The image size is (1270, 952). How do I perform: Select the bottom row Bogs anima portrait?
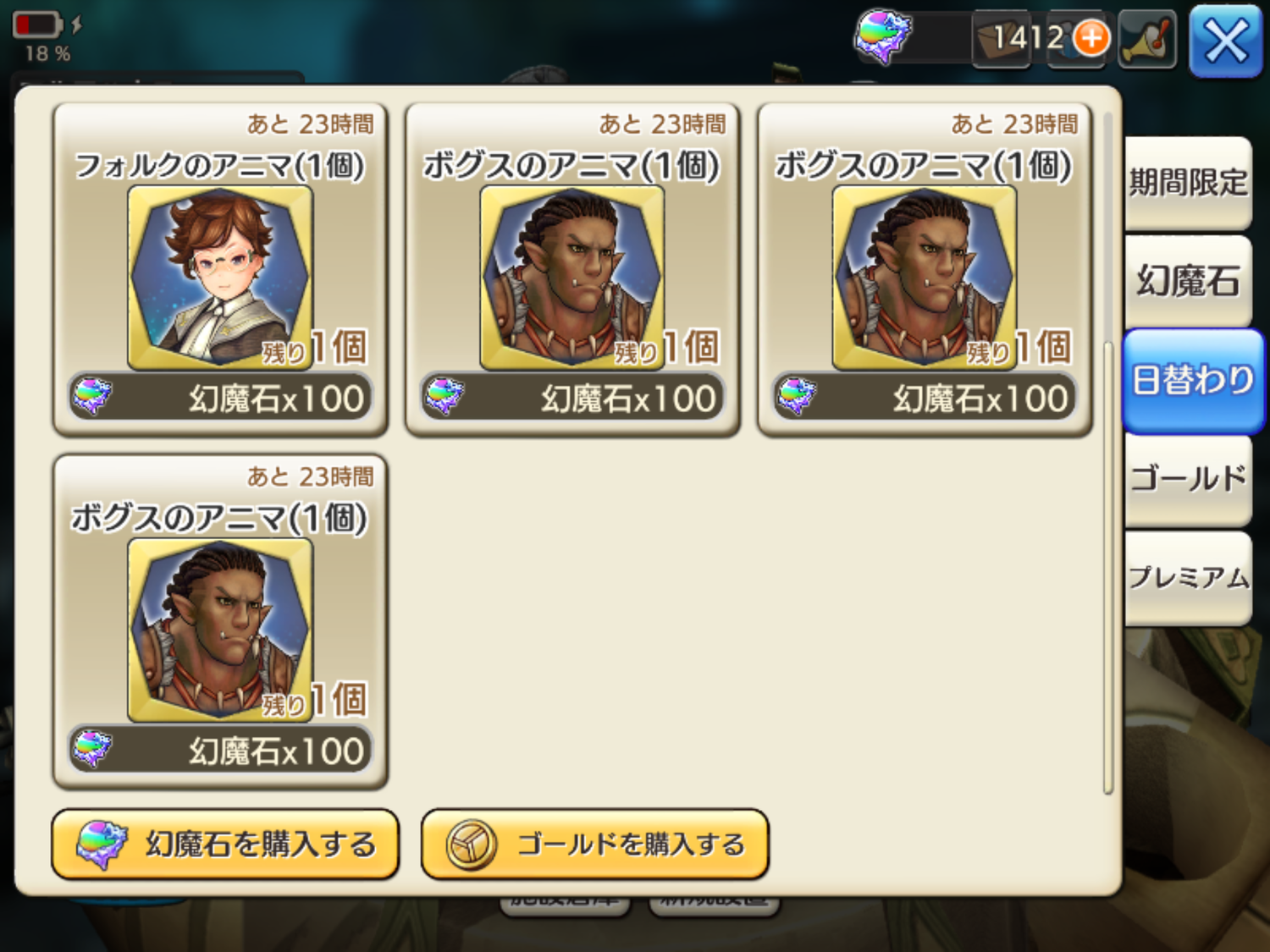coord(220,630)
